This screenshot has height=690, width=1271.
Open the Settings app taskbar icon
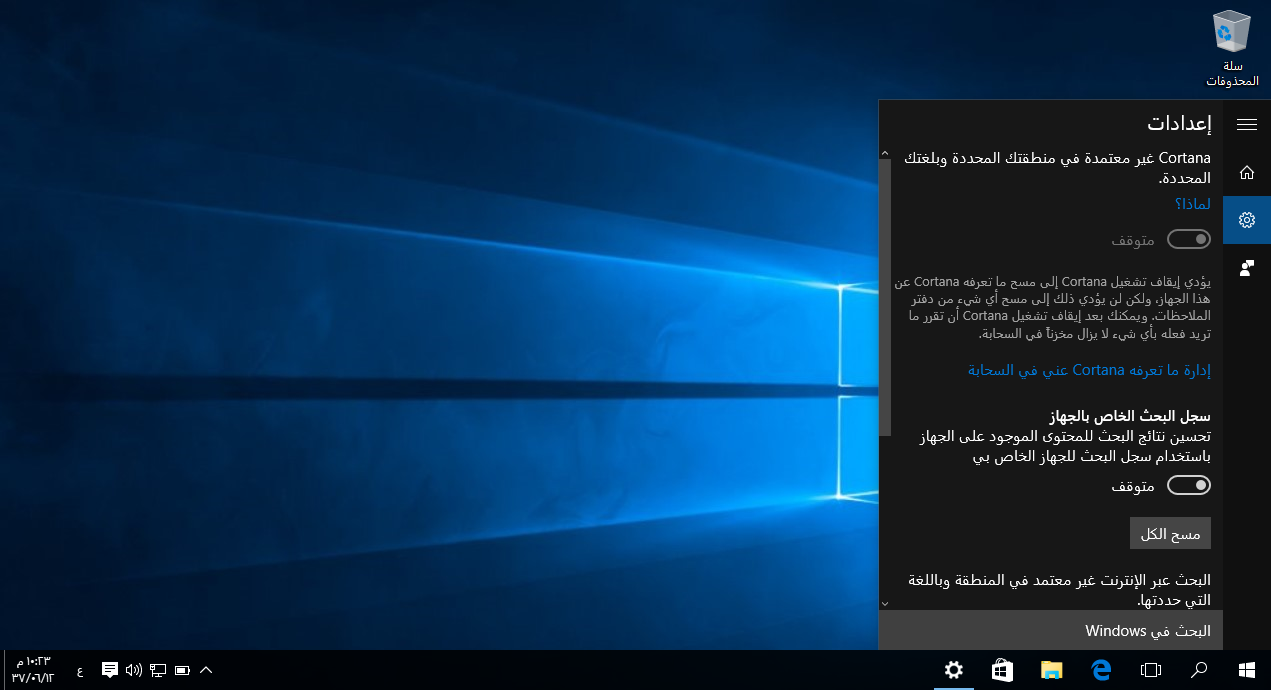click(x=954, y=670)
